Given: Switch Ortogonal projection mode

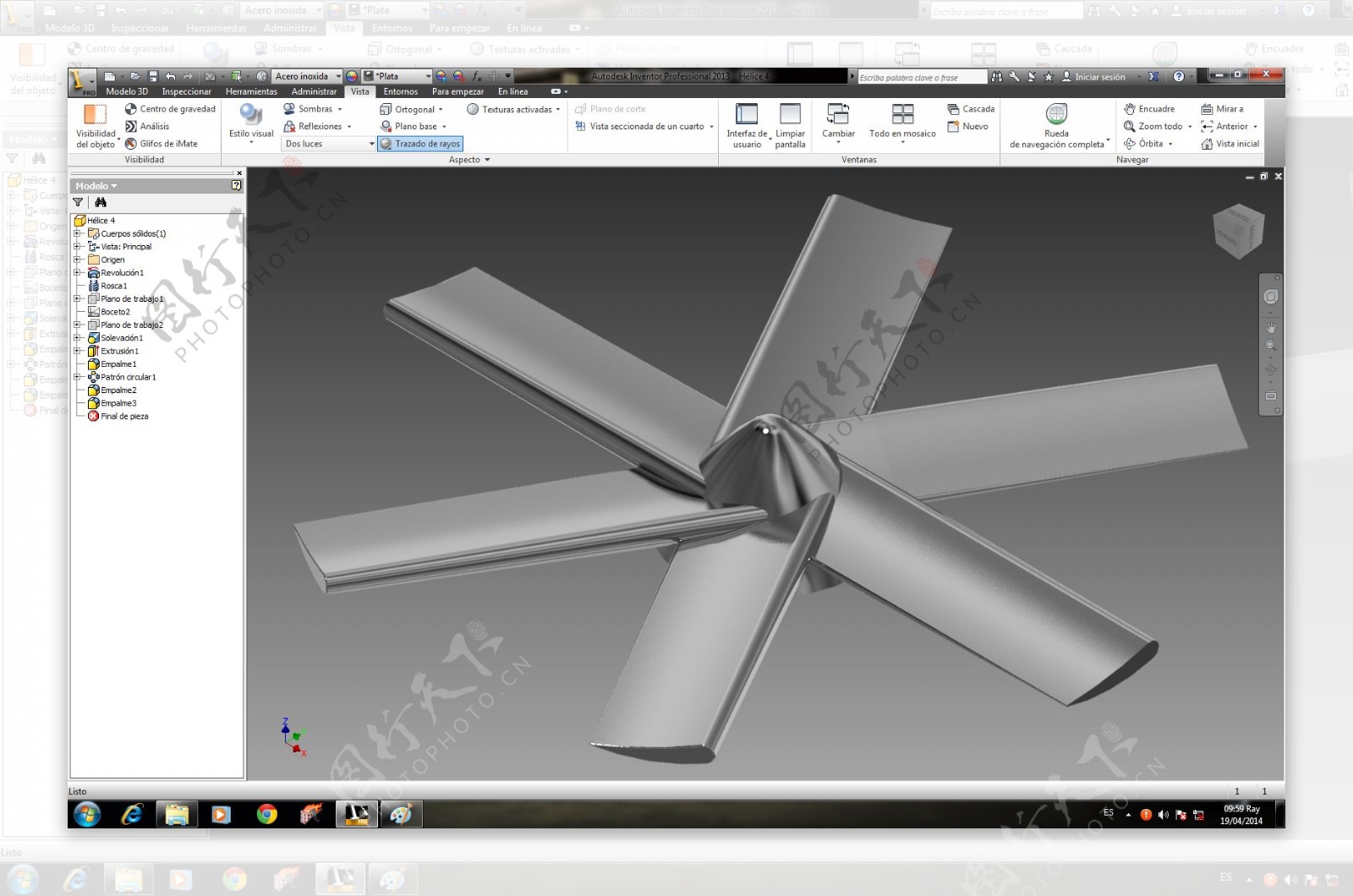Looking at the screenshot, I should [411, 109].
